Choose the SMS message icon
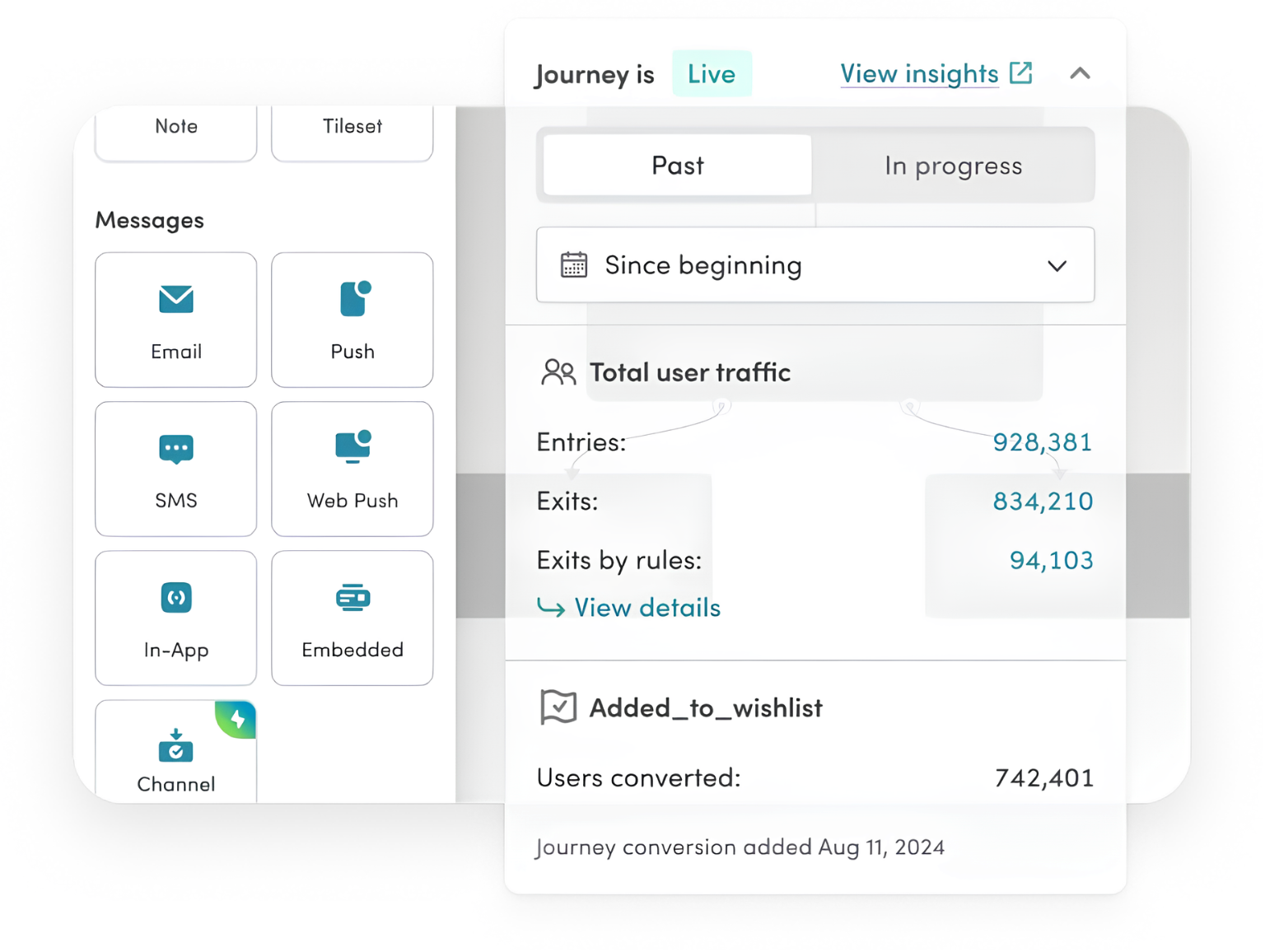 [x=176, y=450]
